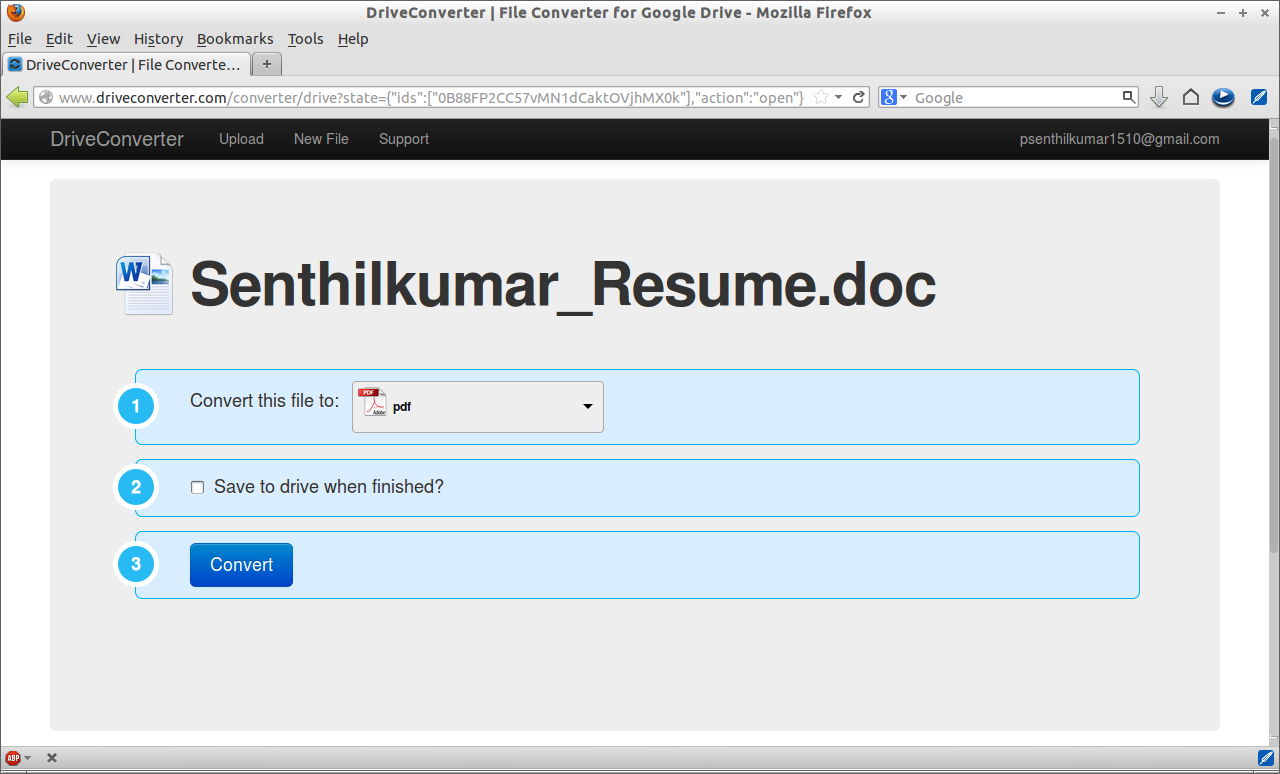The image size is (1280, 774).
Task: Go to the Upload link
Action: [241, 139]
